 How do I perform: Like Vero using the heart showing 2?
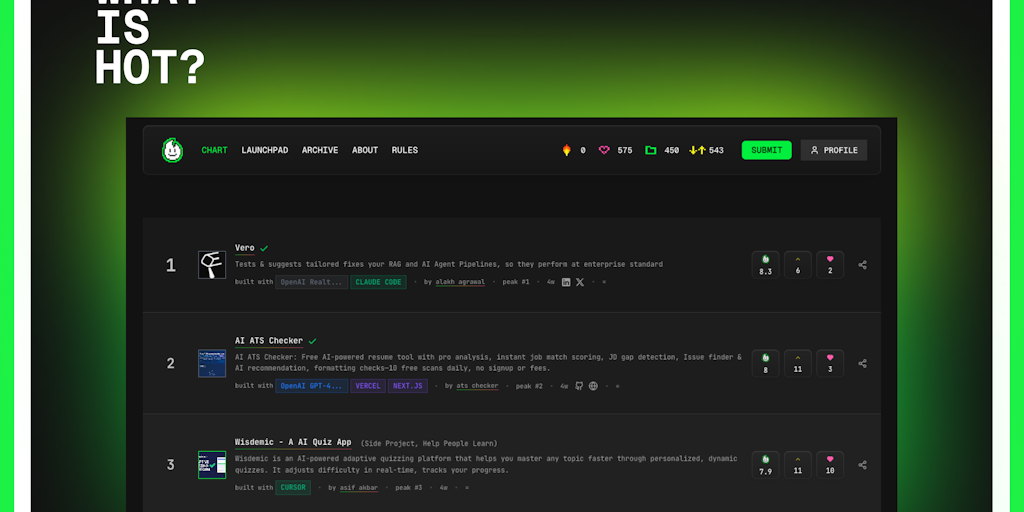click(x=830, y=265)
